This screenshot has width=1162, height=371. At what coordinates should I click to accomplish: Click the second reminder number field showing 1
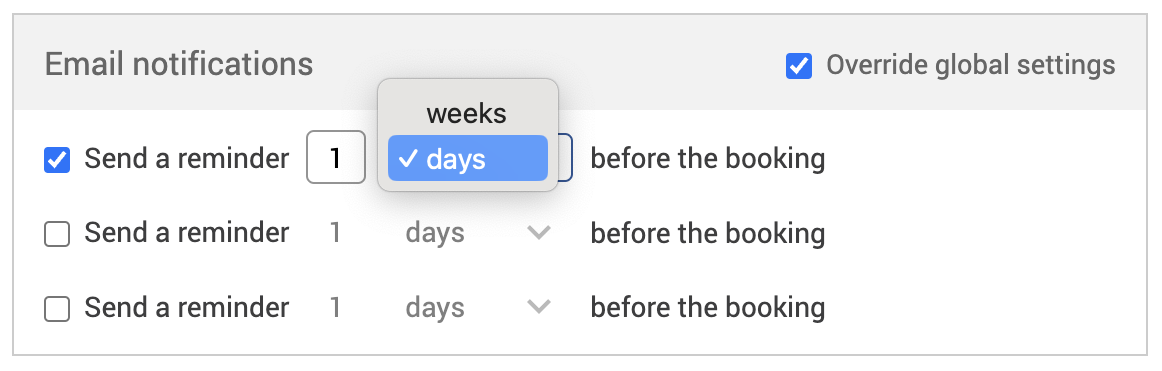336,233
